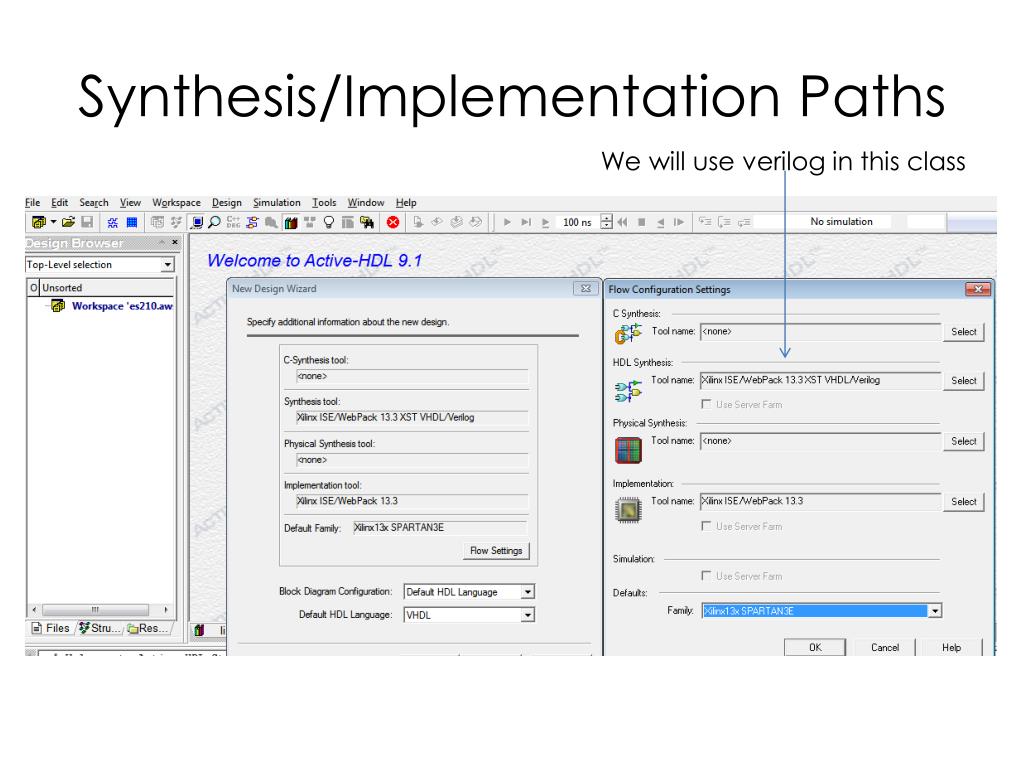1024x768 pixels.
Task: Click the End simulation square stop icon
Action: point(641,222)
